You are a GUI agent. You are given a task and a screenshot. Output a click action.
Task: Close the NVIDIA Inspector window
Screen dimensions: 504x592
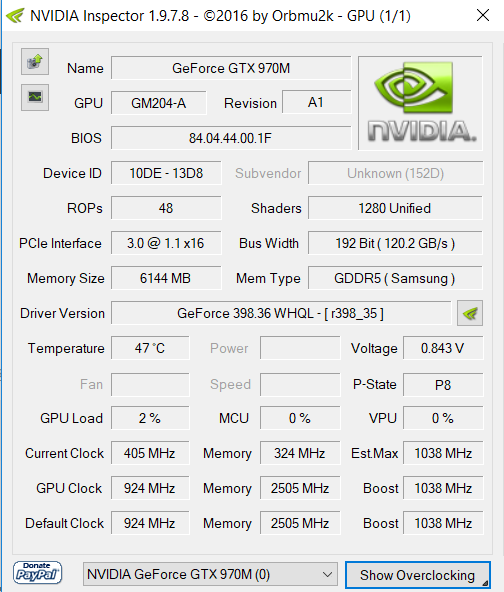pyautogui.click(x=482, y=15)
